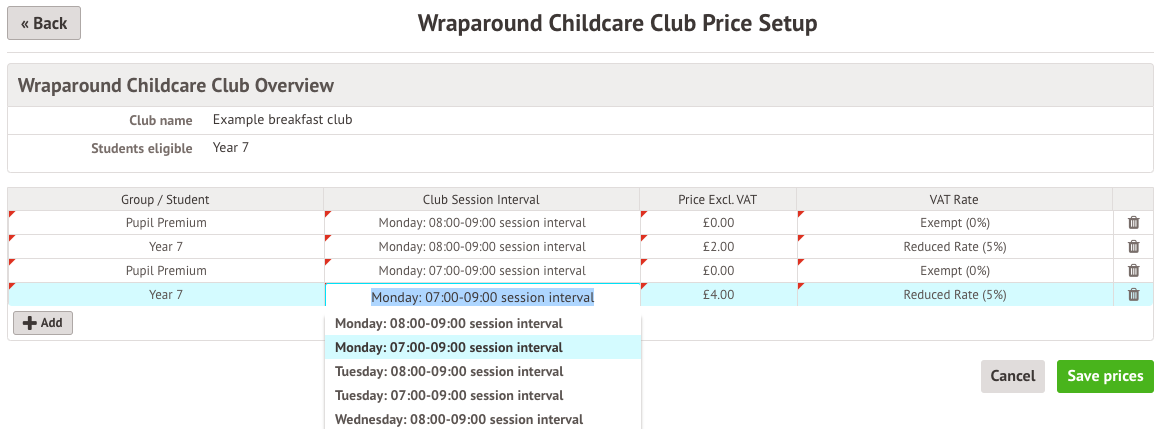Go back using the « Back button
Viewport: 1159px width, 429px height.
click(x=44, y=23)
